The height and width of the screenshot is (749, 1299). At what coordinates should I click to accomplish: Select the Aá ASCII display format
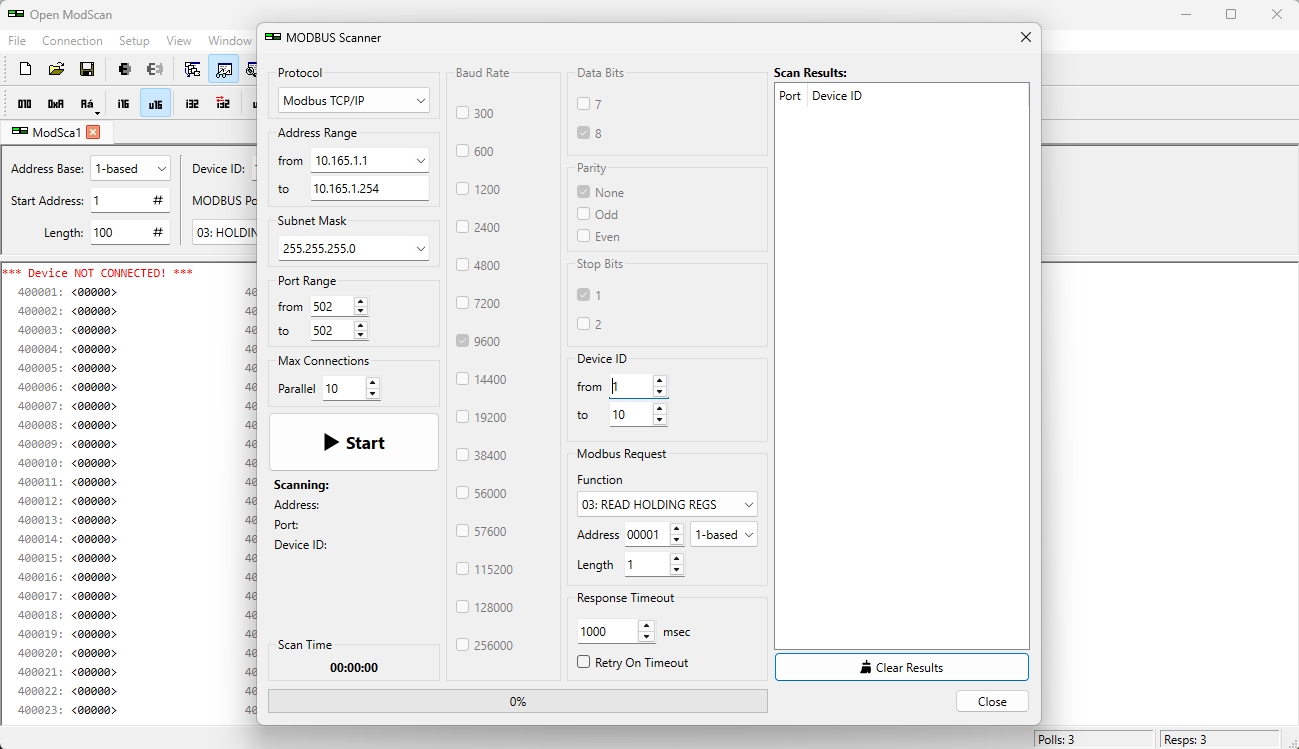[x=87, y=102]
